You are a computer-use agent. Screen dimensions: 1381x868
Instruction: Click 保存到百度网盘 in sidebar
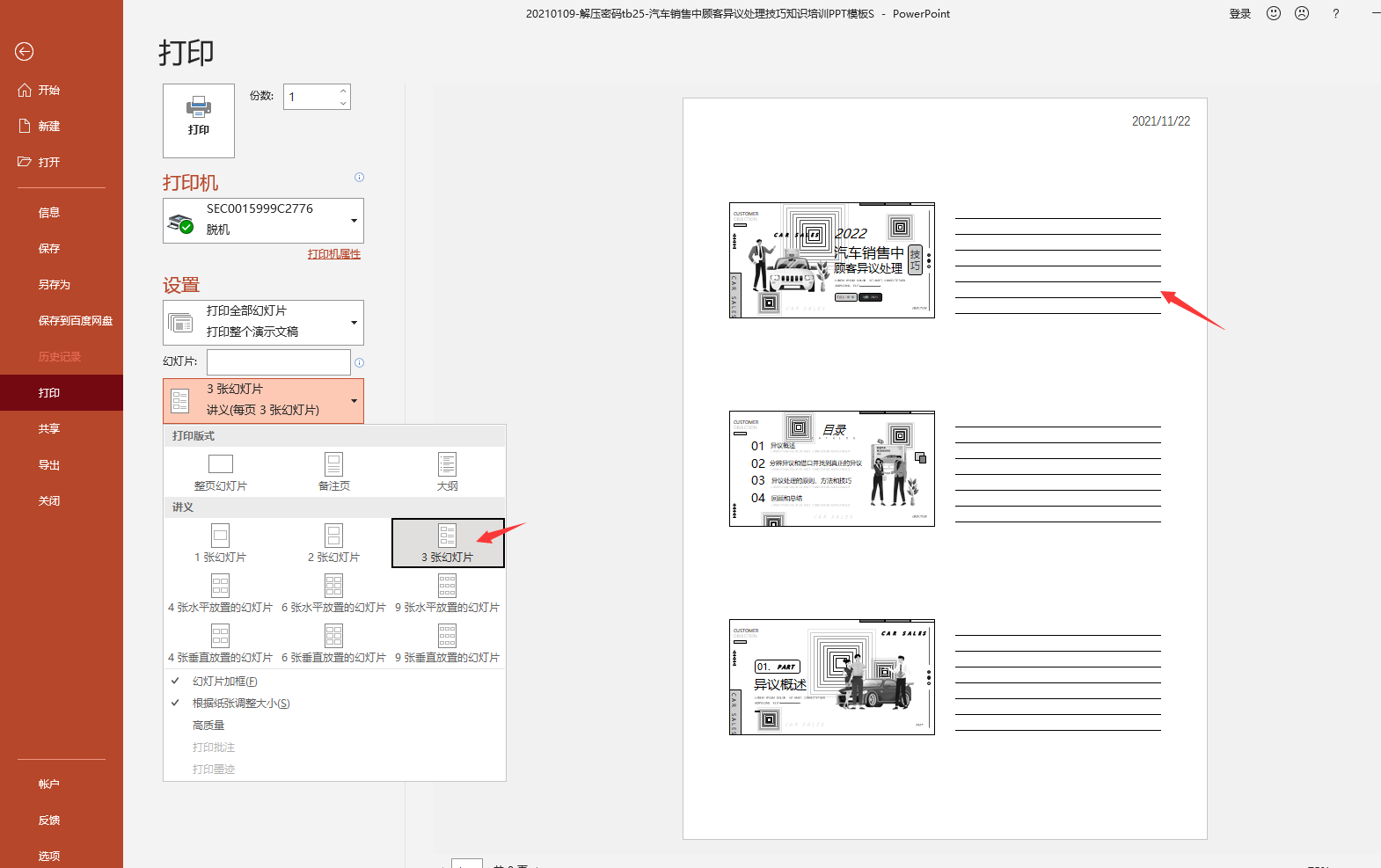[62, 320]
